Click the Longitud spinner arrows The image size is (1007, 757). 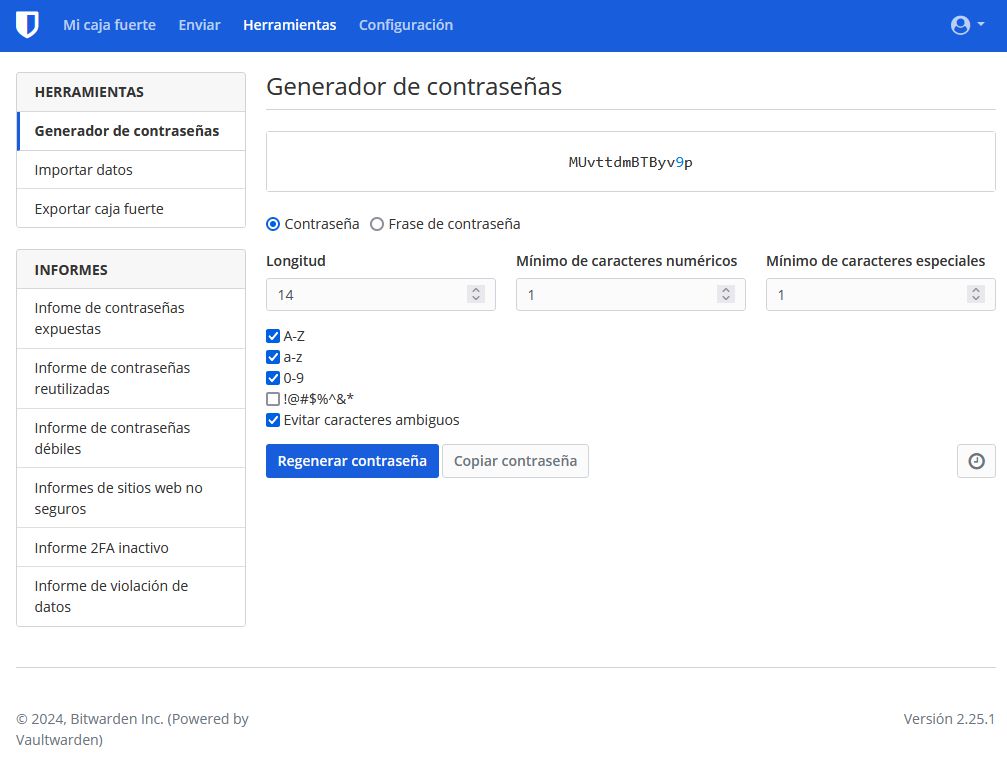click(x=476, y=294)
